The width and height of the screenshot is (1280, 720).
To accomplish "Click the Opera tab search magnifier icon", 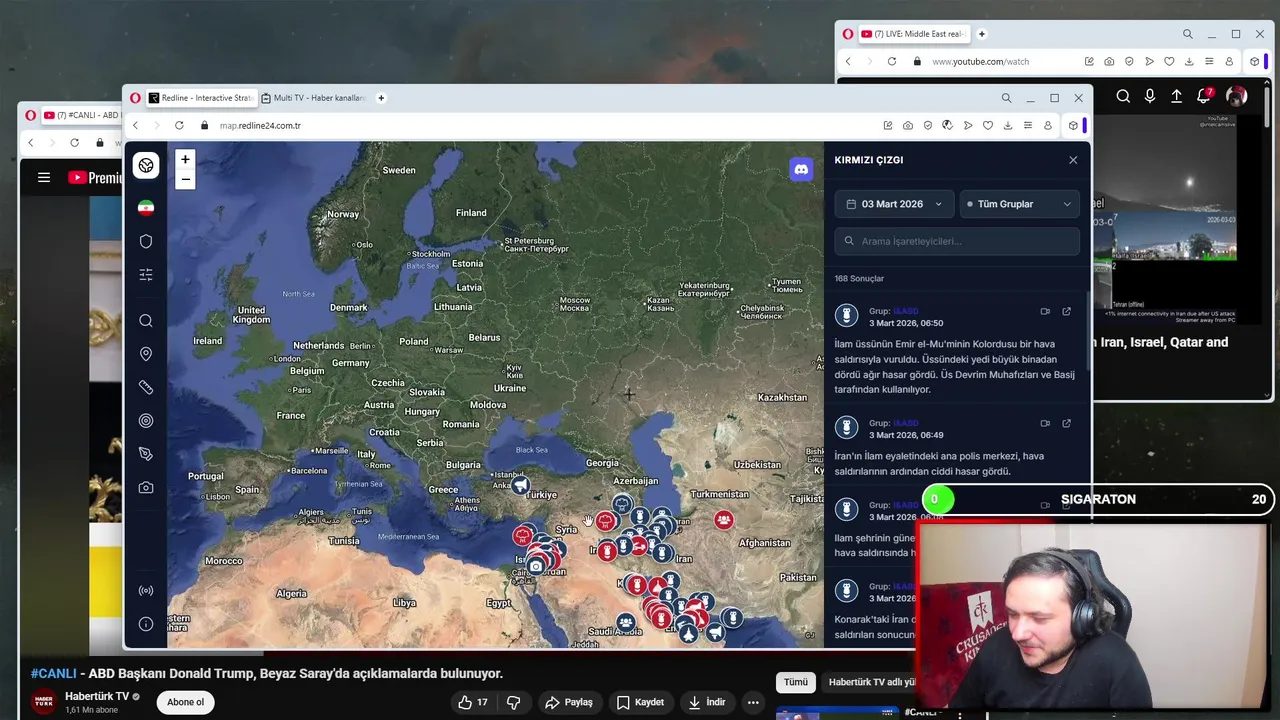I will point(1006,98).
